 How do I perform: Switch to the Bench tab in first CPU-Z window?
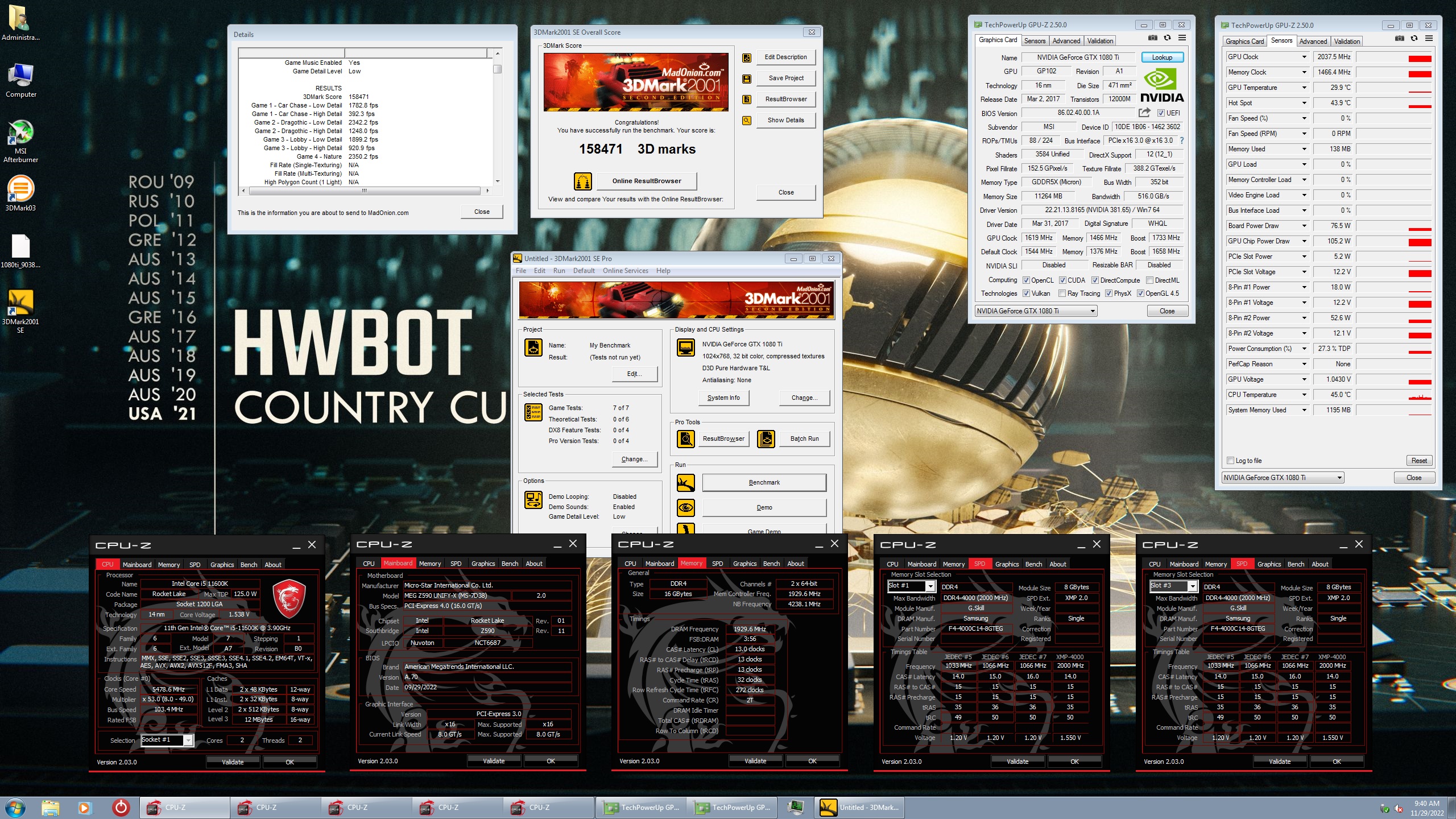(249, 565)
